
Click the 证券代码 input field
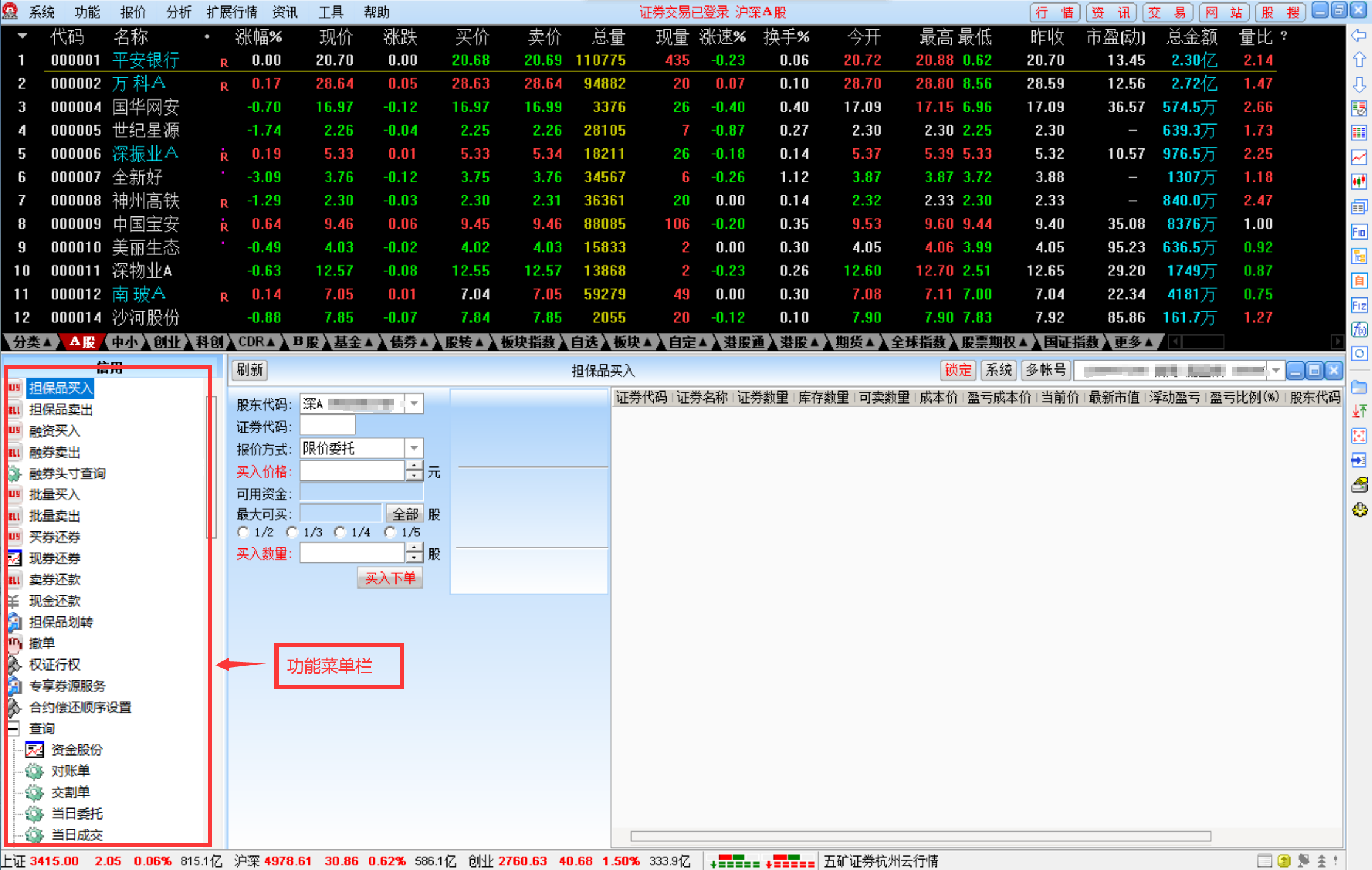[x=327, y=426]
